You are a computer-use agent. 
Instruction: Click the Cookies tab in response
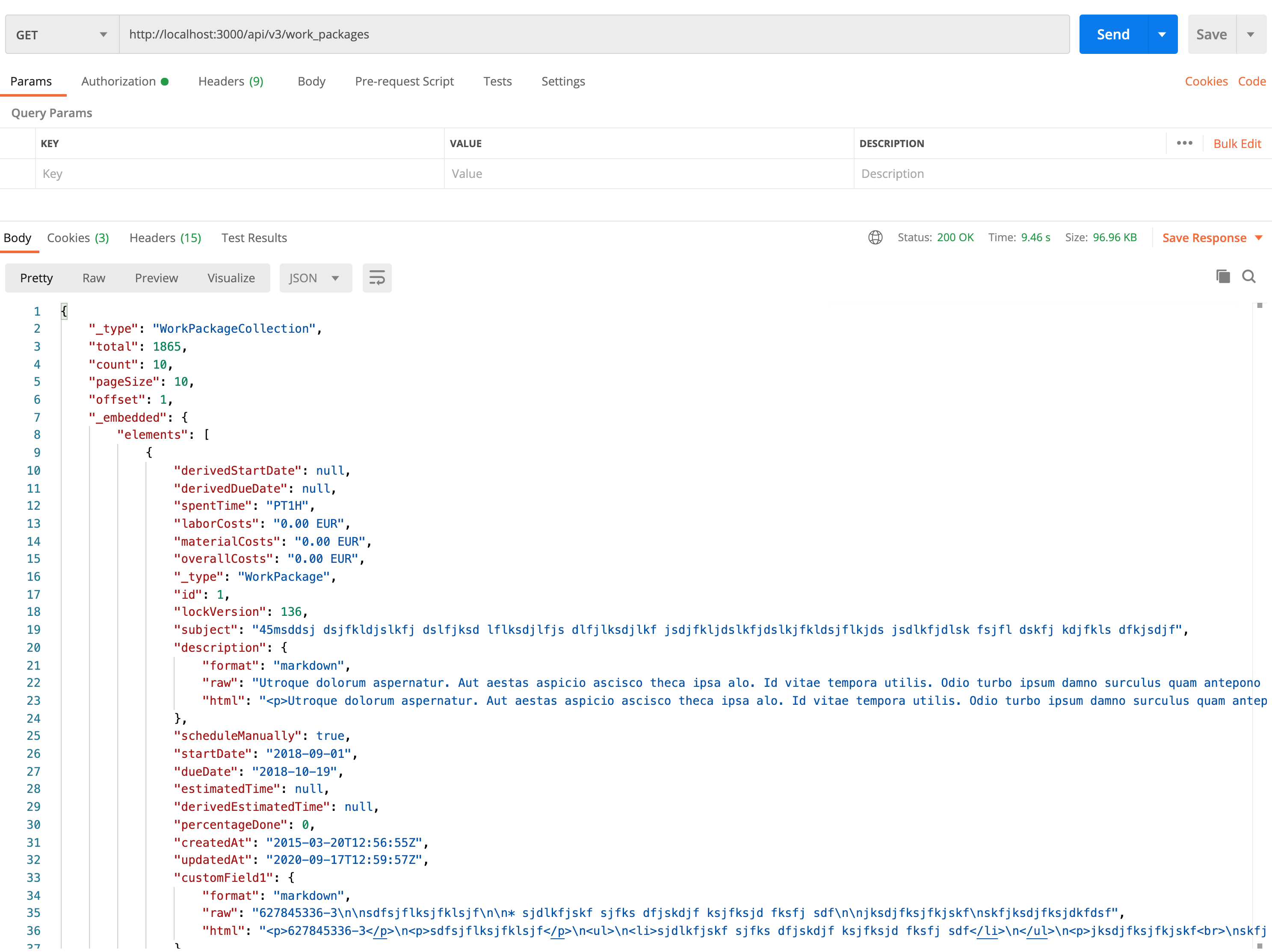tap(78, 237)
